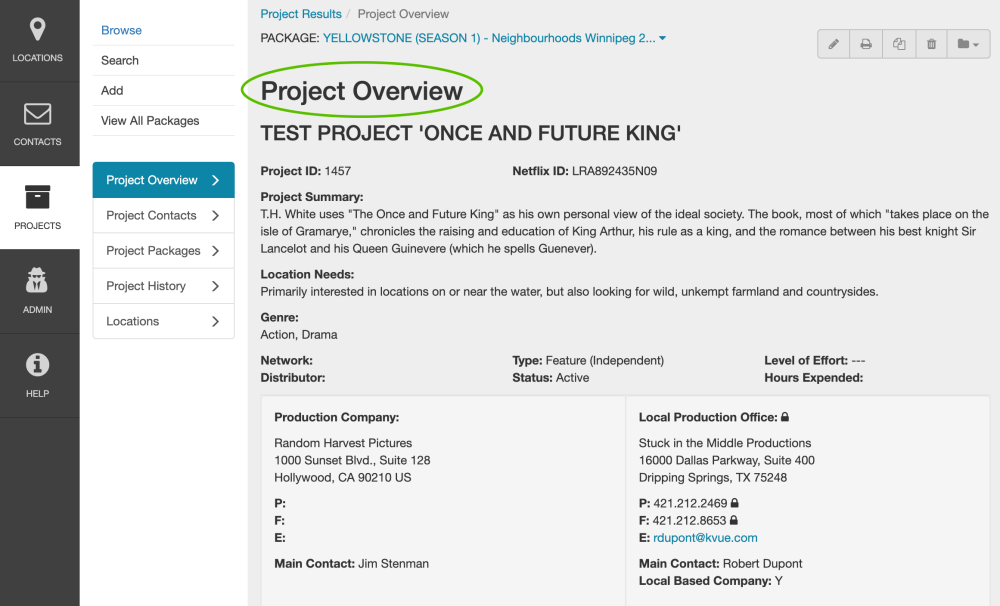The width and height of the screenshot is (1000, 606).
Task: Open the Locations section in the dark sidebar
Action: click(38, 41)
